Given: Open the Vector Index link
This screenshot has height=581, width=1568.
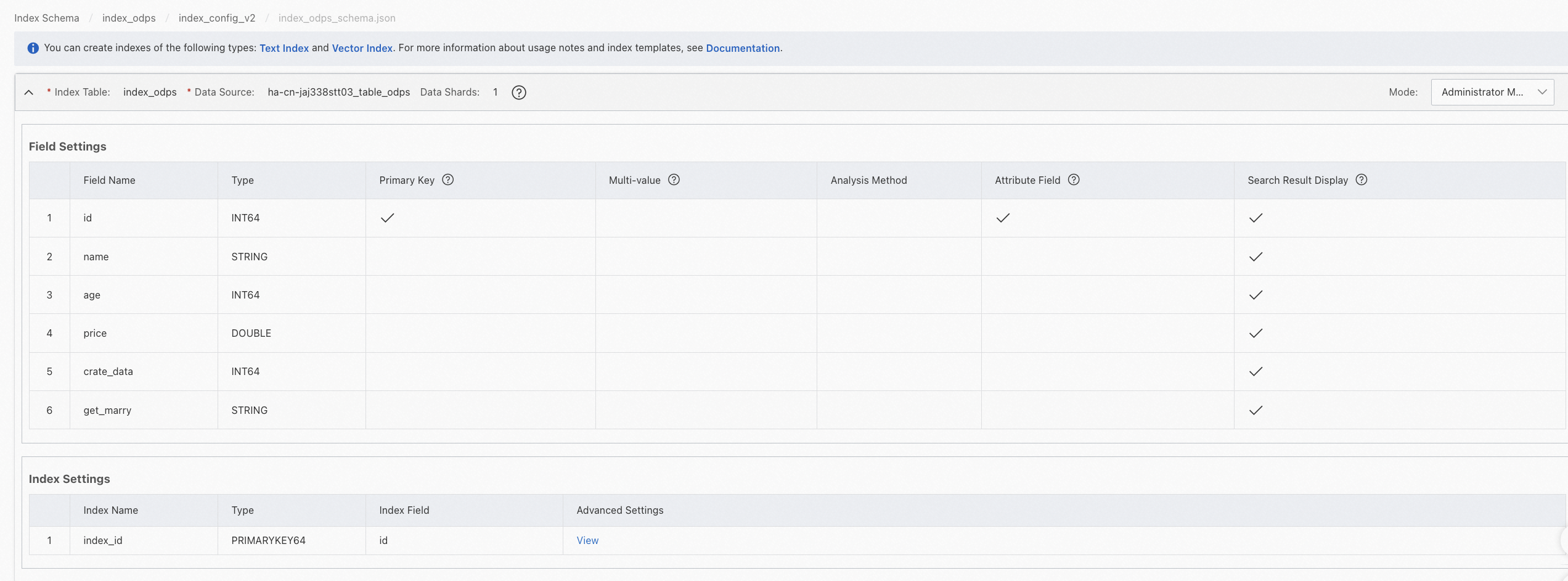Looking at the screenshot, I should click(x=362, y=48).
